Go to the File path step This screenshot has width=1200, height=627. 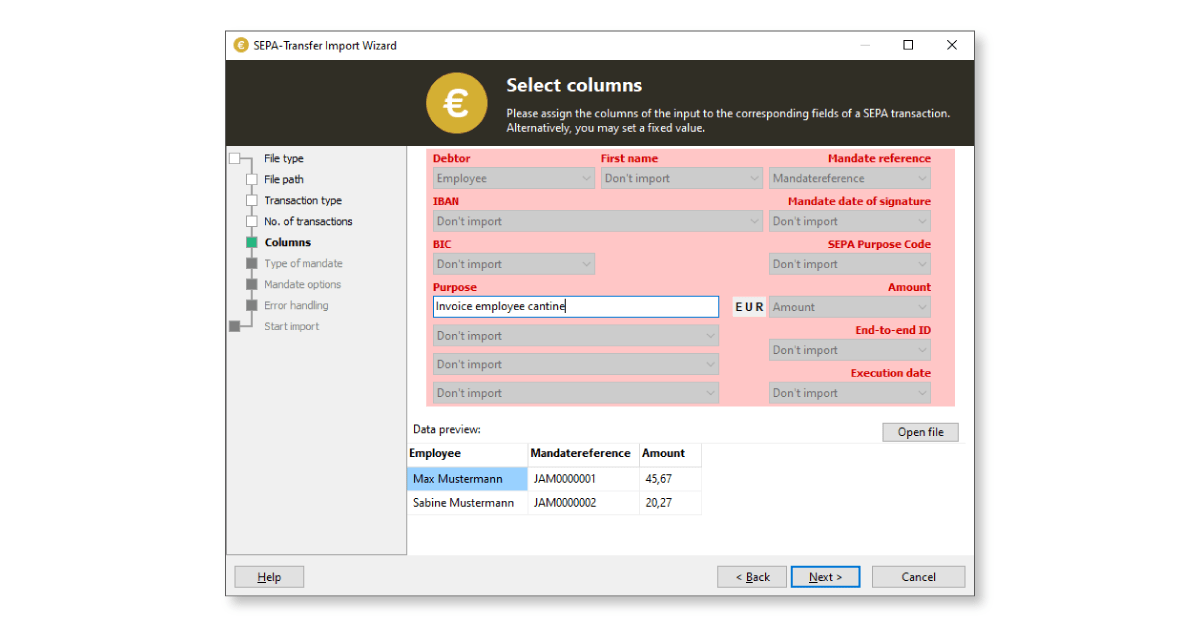(283, 180)
